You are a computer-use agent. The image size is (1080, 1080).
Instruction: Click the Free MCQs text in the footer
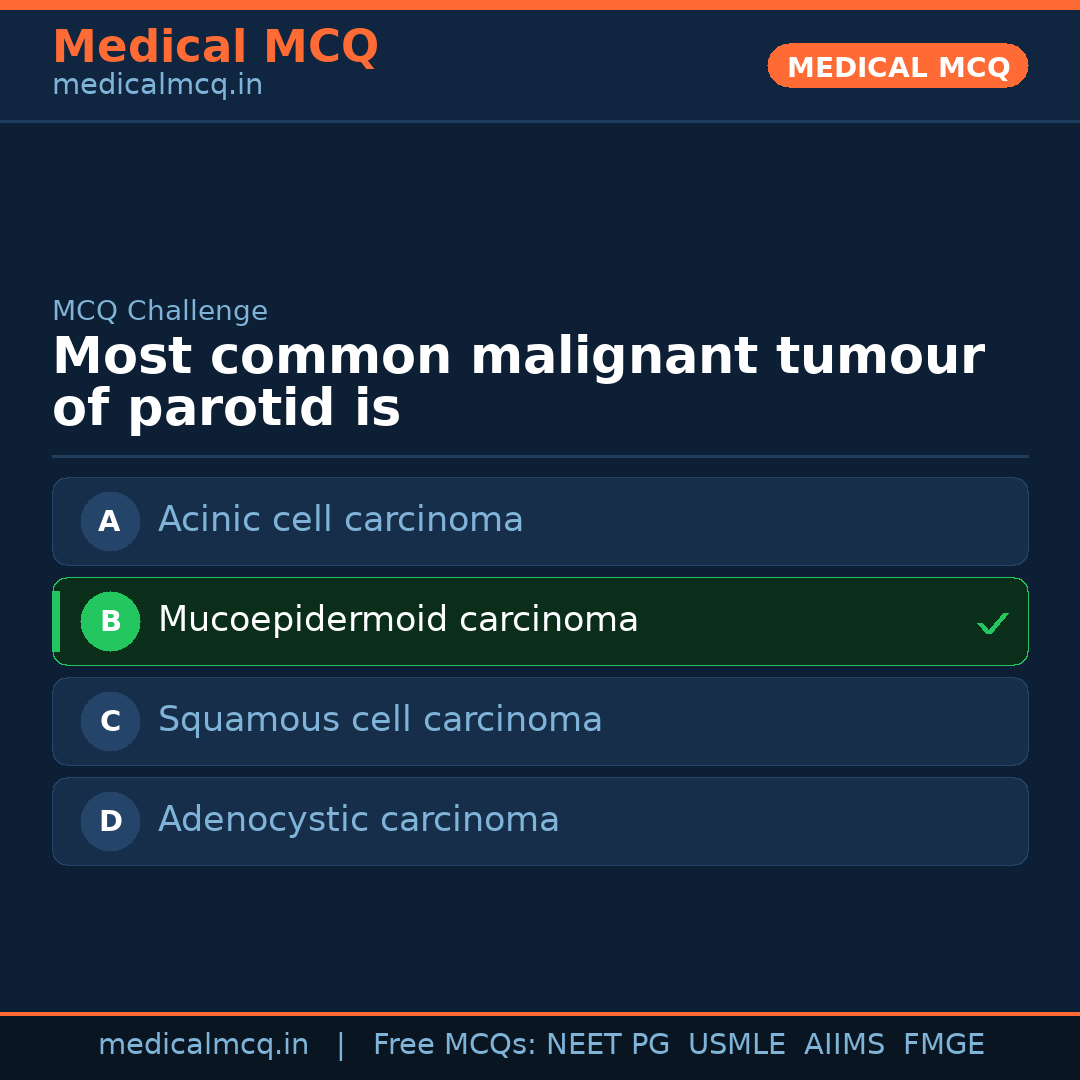(454, 1045)
